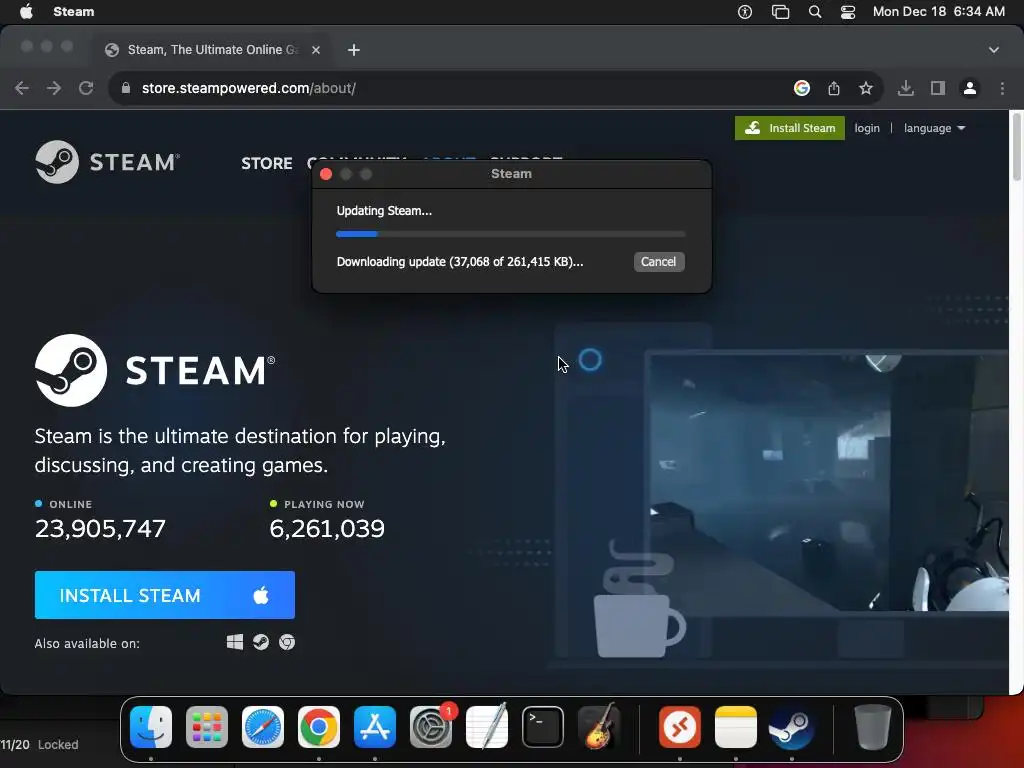Click the Google icon in the address bar

click(x=802, y=88)
